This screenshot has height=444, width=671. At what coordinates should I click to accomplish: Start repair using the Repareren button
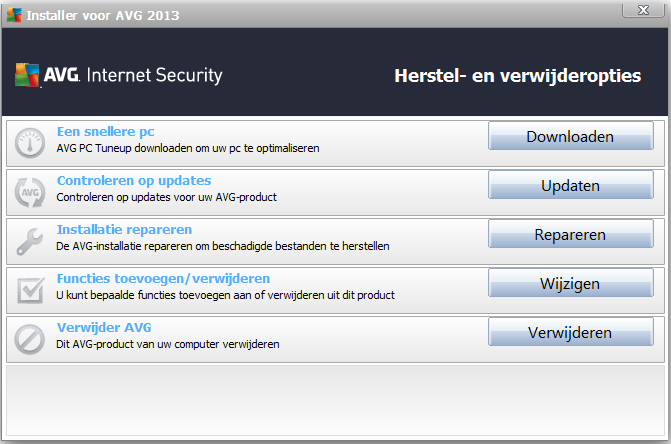[x=570, y=234]
